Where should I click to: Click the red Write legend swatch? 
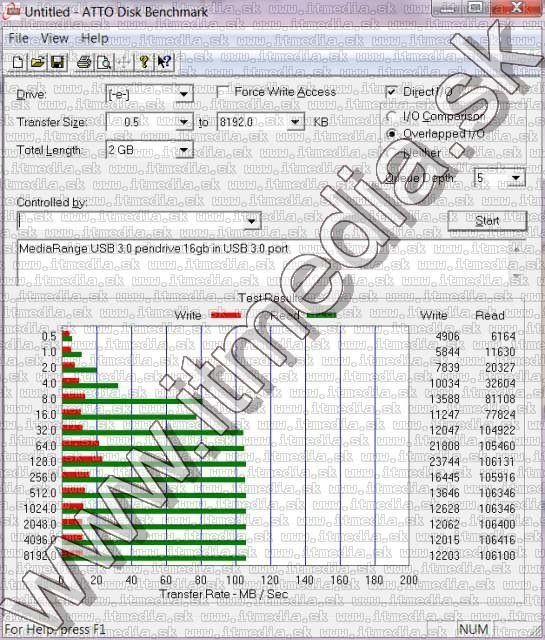226,315
